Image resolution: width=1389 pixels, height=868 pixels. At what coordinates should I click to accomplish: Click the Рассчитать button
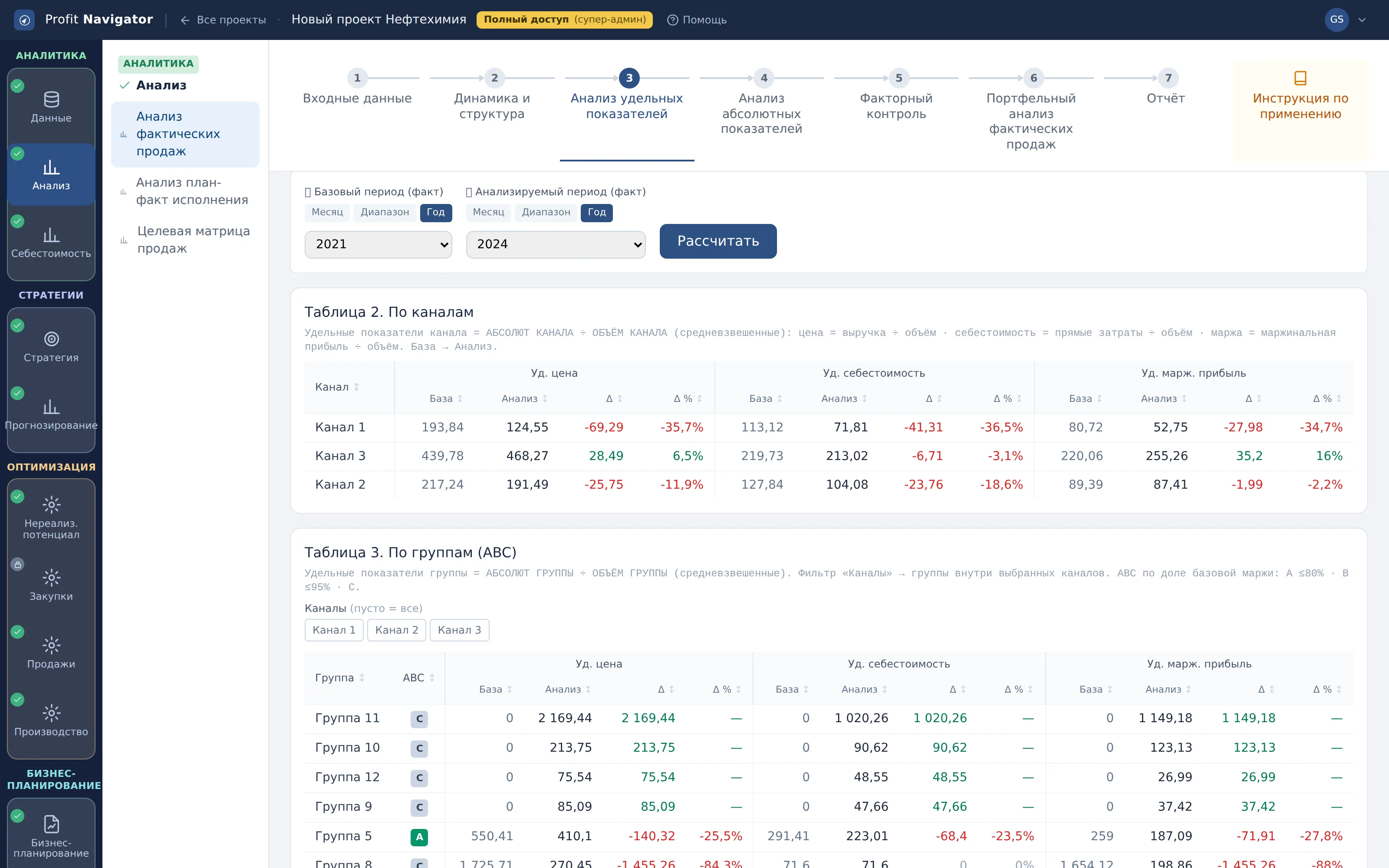tap(718, 241)
